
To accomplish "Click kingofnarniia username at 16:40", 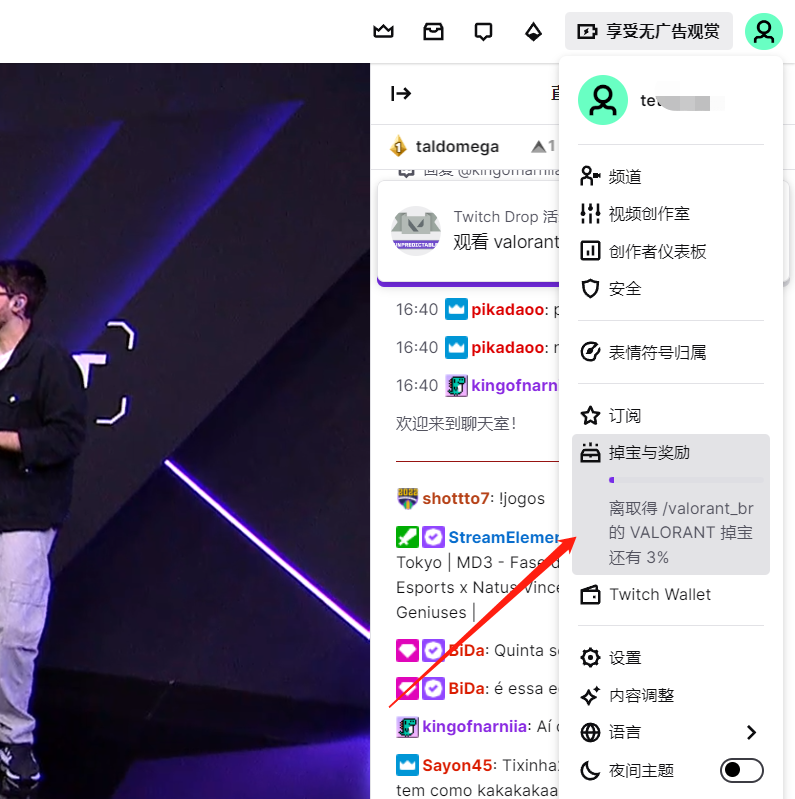I will point(515,385).
